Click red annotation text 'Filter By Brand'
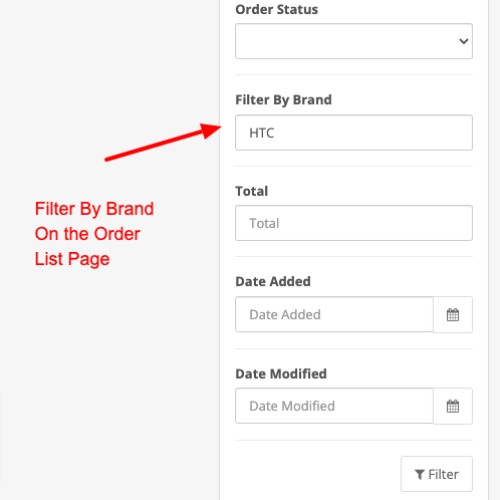 pyautogui.click(x=94, y=209)
